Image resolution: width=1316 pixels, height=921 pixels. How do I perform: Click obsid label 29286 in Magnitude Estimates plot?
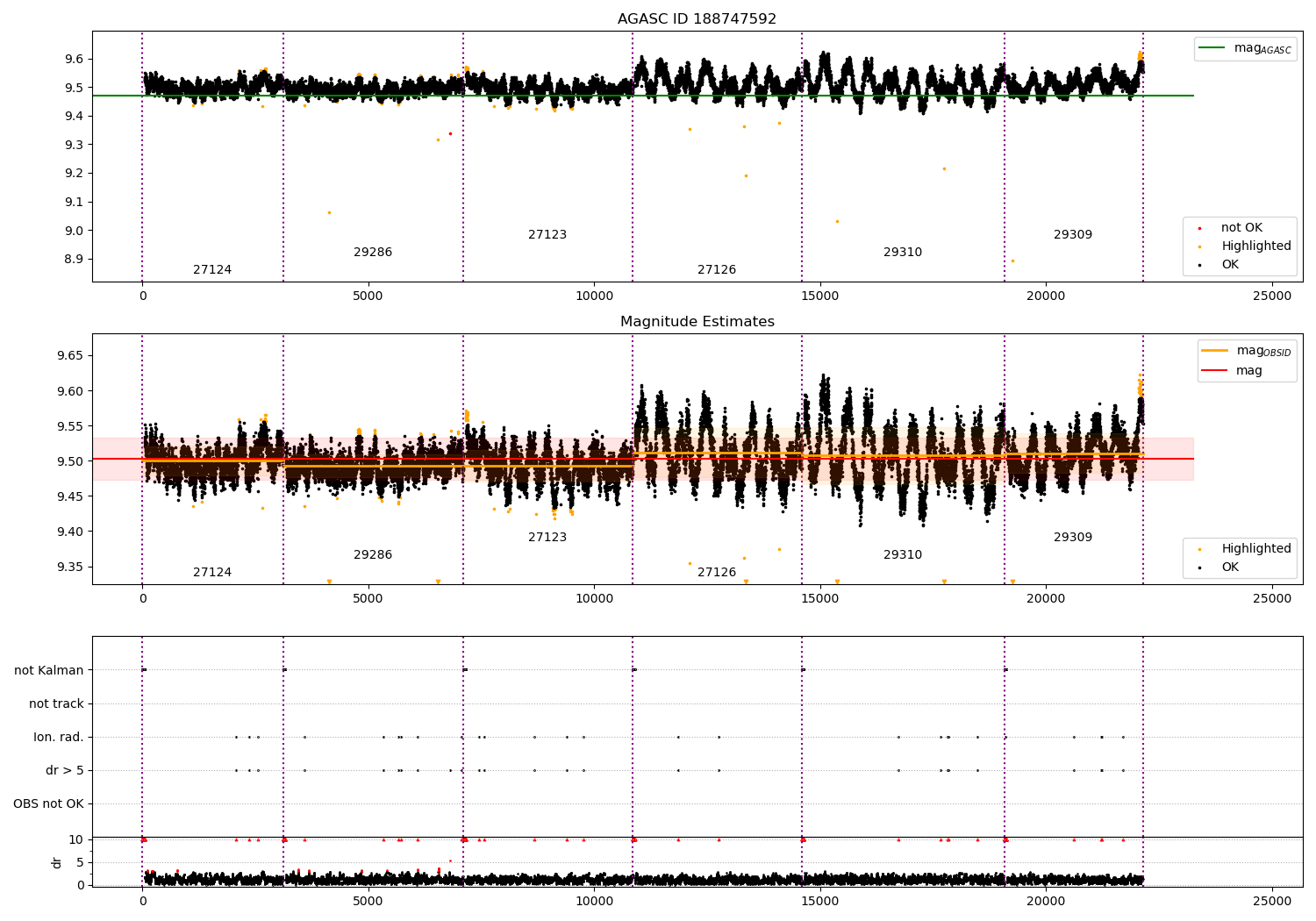(x=373, y=554)
